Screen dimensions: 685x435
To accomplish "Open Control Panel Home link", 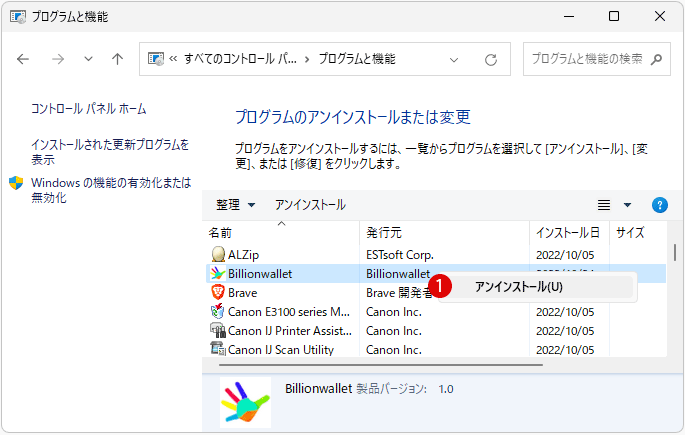I will [x=89, y=109].
